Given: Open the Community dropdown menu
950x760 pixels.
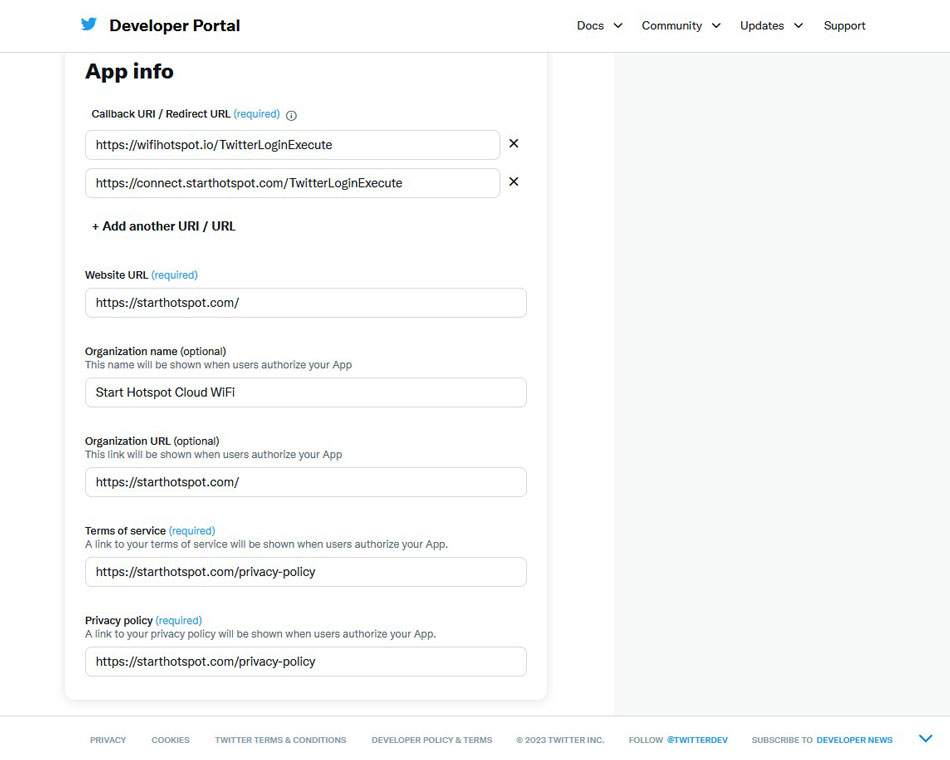Looking at the screenshot, I should [680, 26].
